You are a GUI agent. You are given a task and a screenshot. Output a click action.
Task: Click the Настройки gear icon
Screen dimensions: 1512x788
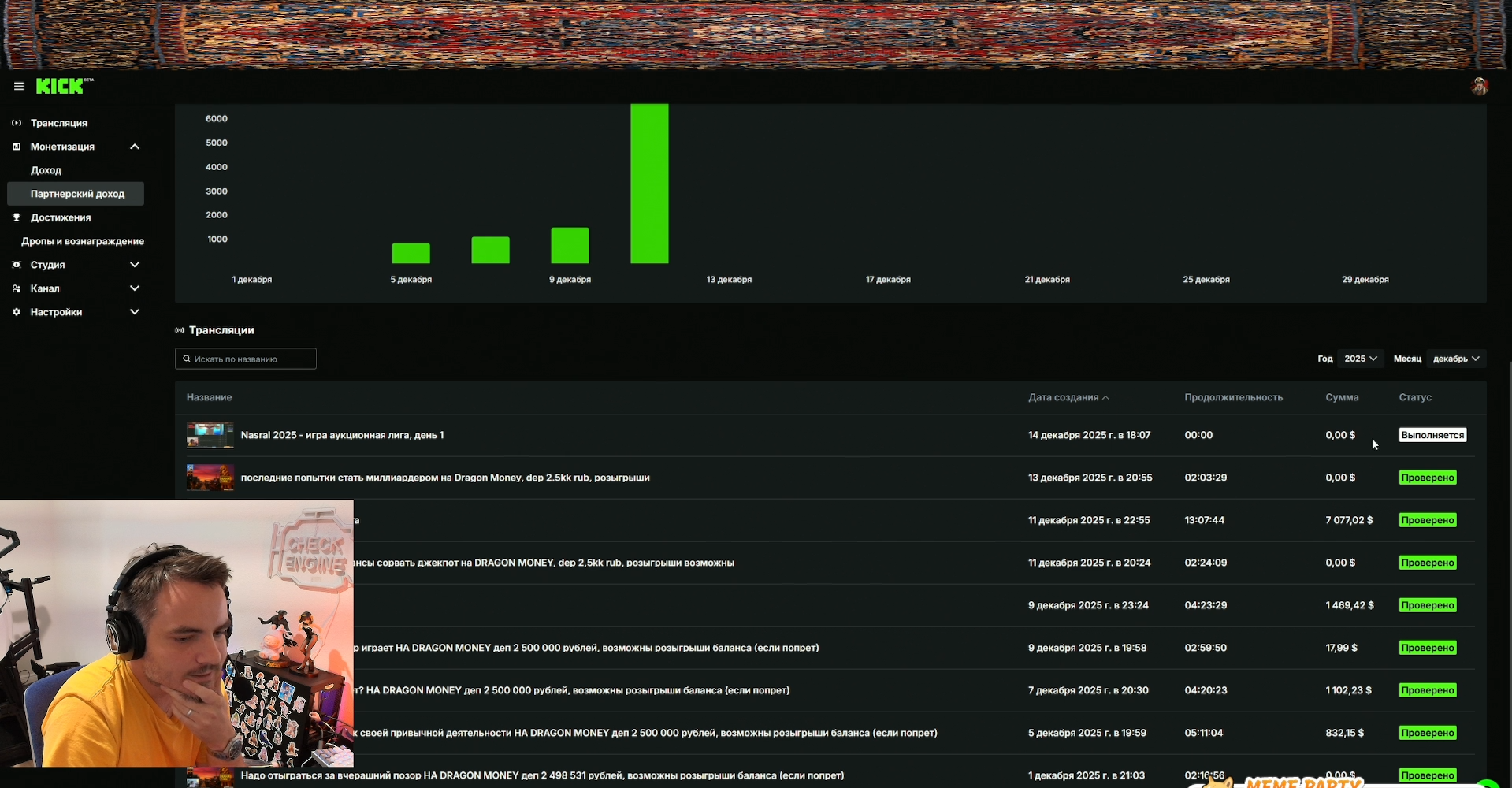point(17,312)
